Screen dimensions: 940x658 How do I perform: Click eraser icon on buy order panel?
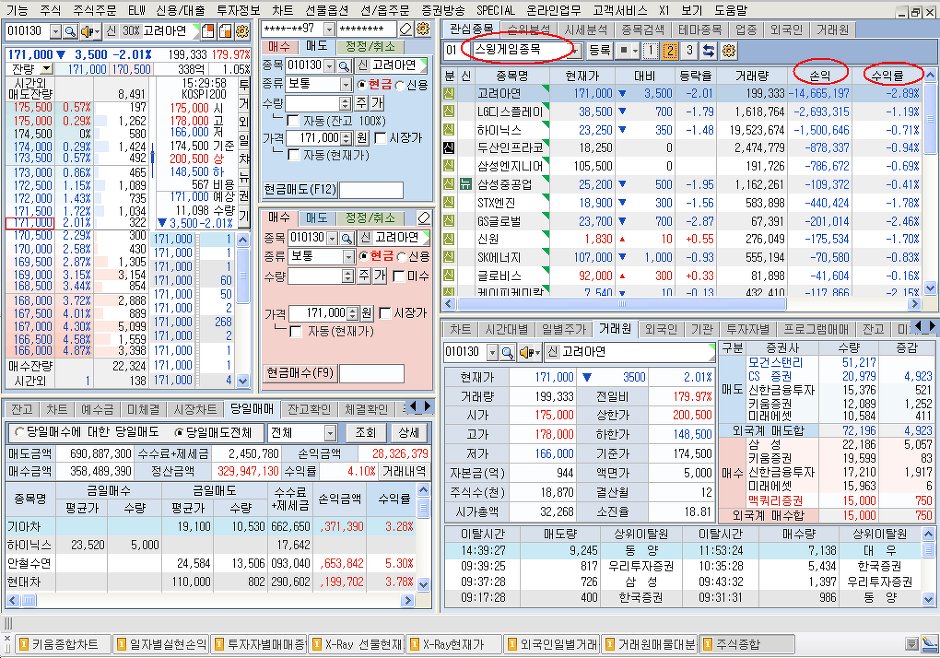[x=424, y=218]
